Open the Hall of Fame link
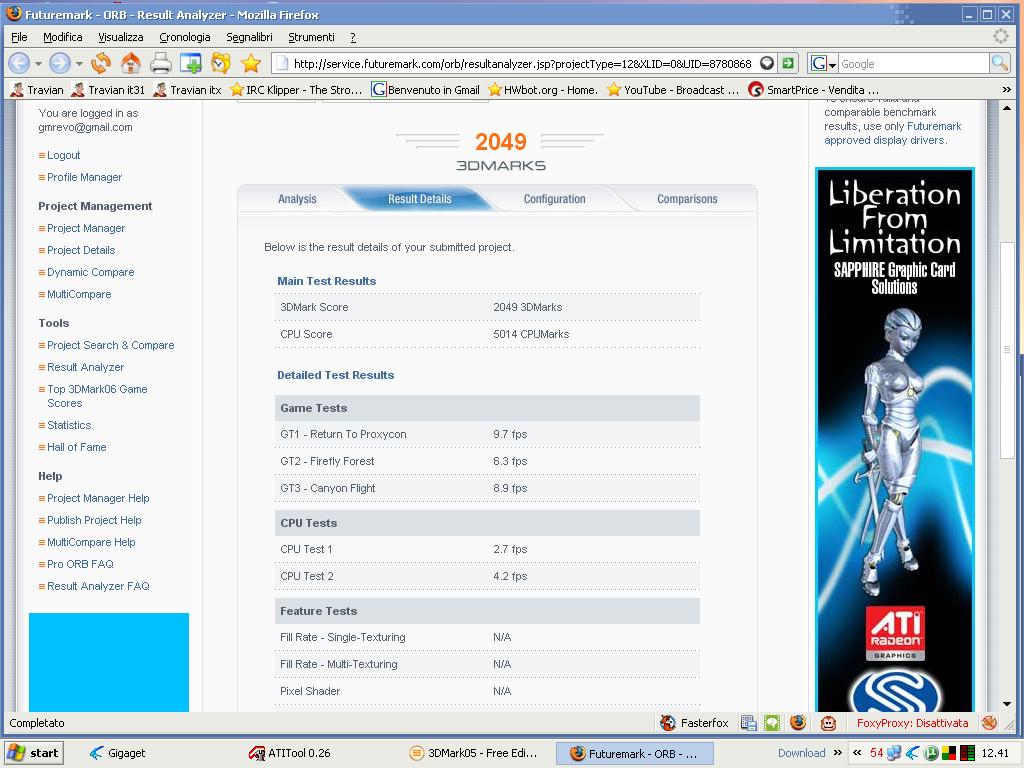This screenshot has width=1024, height=768. tap(76, 447)
